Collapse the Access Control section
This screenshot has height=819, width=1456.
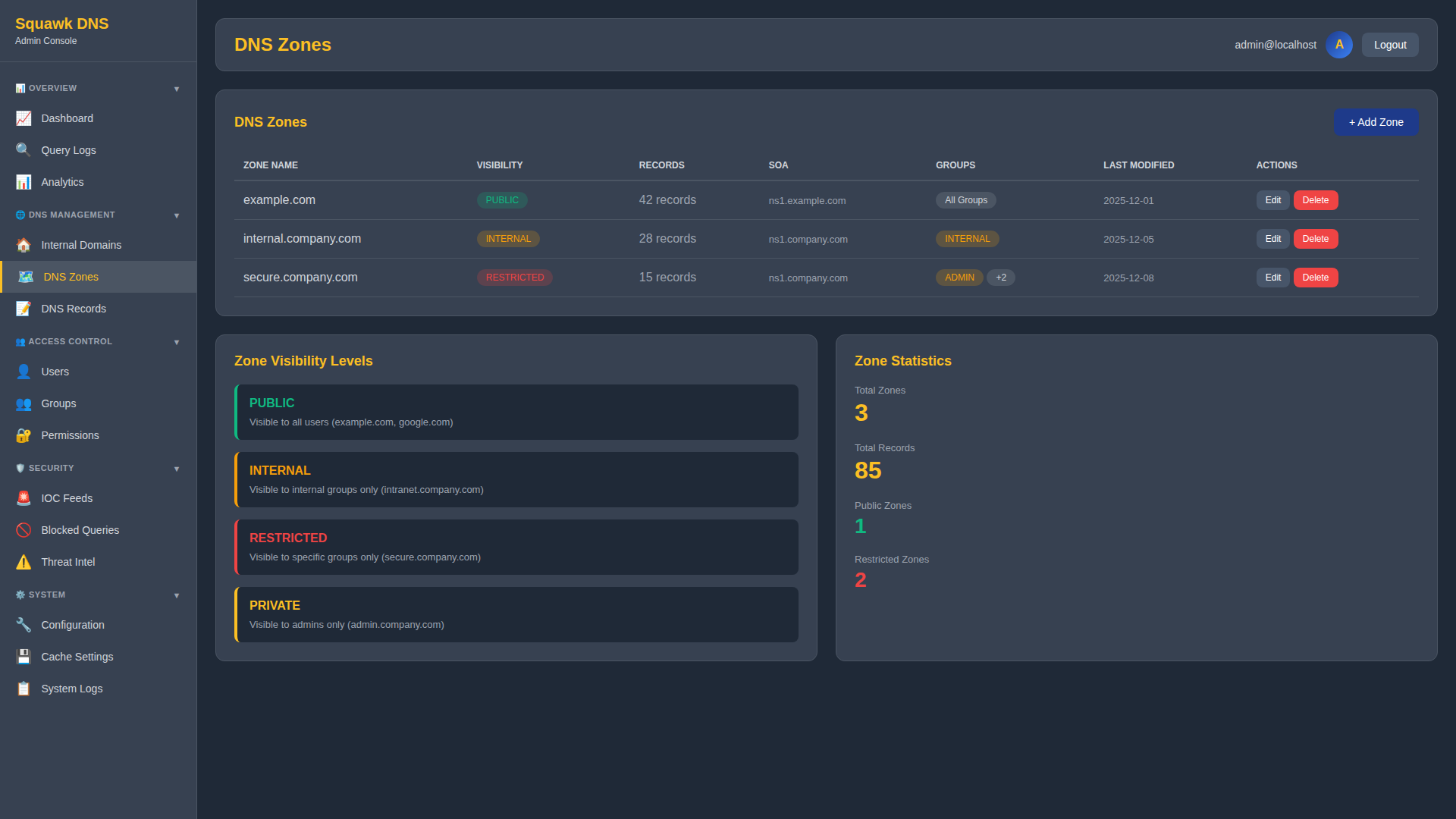click(x=98, y=342)
